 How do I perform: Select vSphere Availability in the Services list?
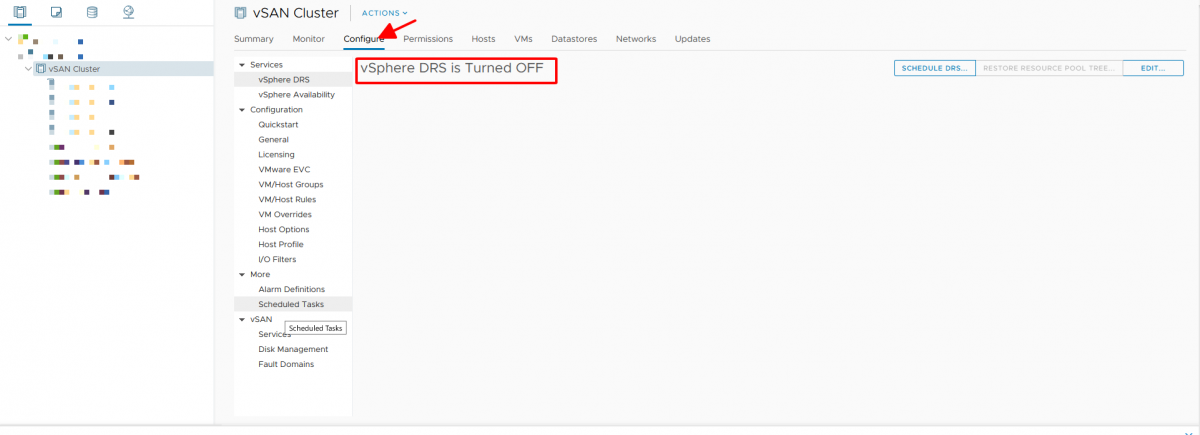(296, 95)
